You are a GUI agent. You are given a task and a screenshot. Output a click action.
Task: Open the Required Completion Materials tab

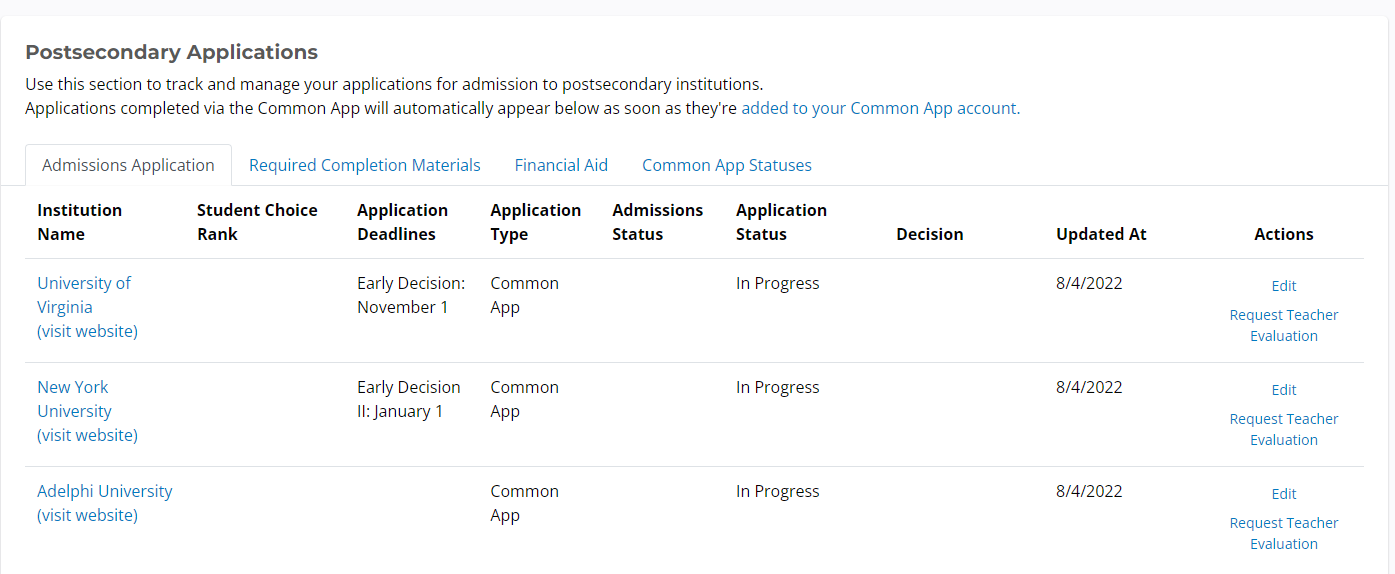point(364,165)
